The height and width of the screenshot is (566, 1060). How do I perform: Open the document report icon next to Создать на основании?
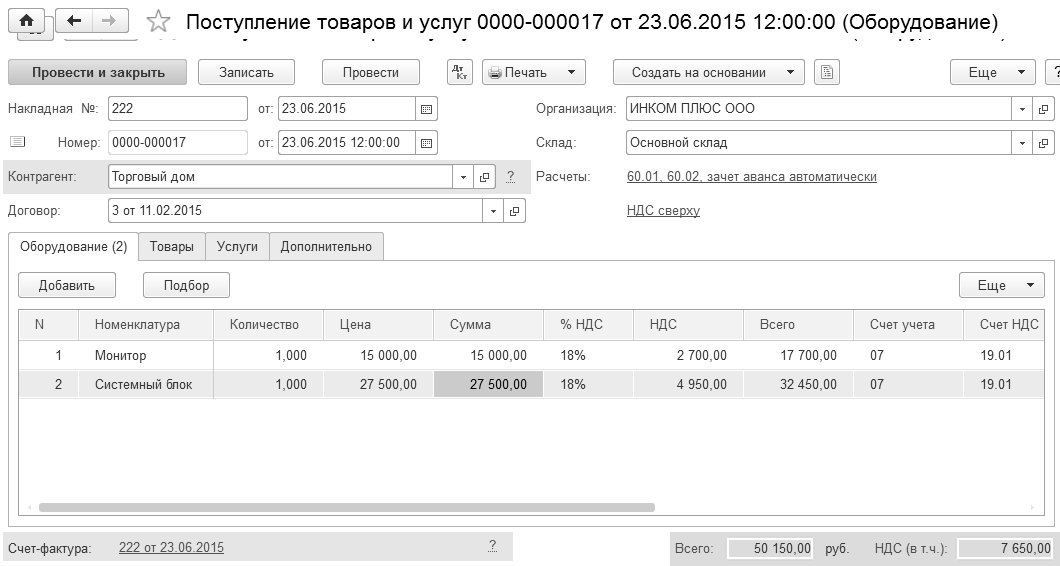827,72
